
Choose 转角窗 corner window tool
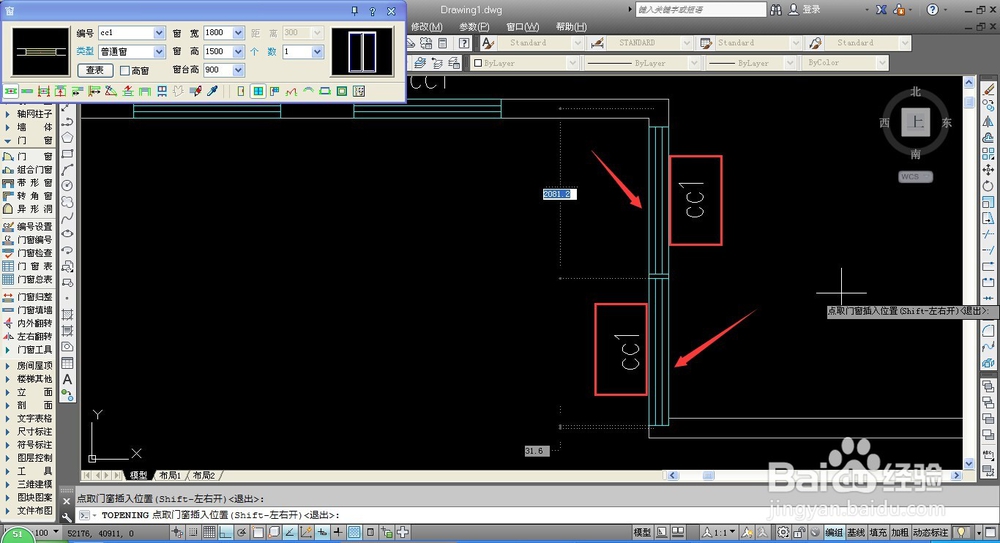(27, 196)
